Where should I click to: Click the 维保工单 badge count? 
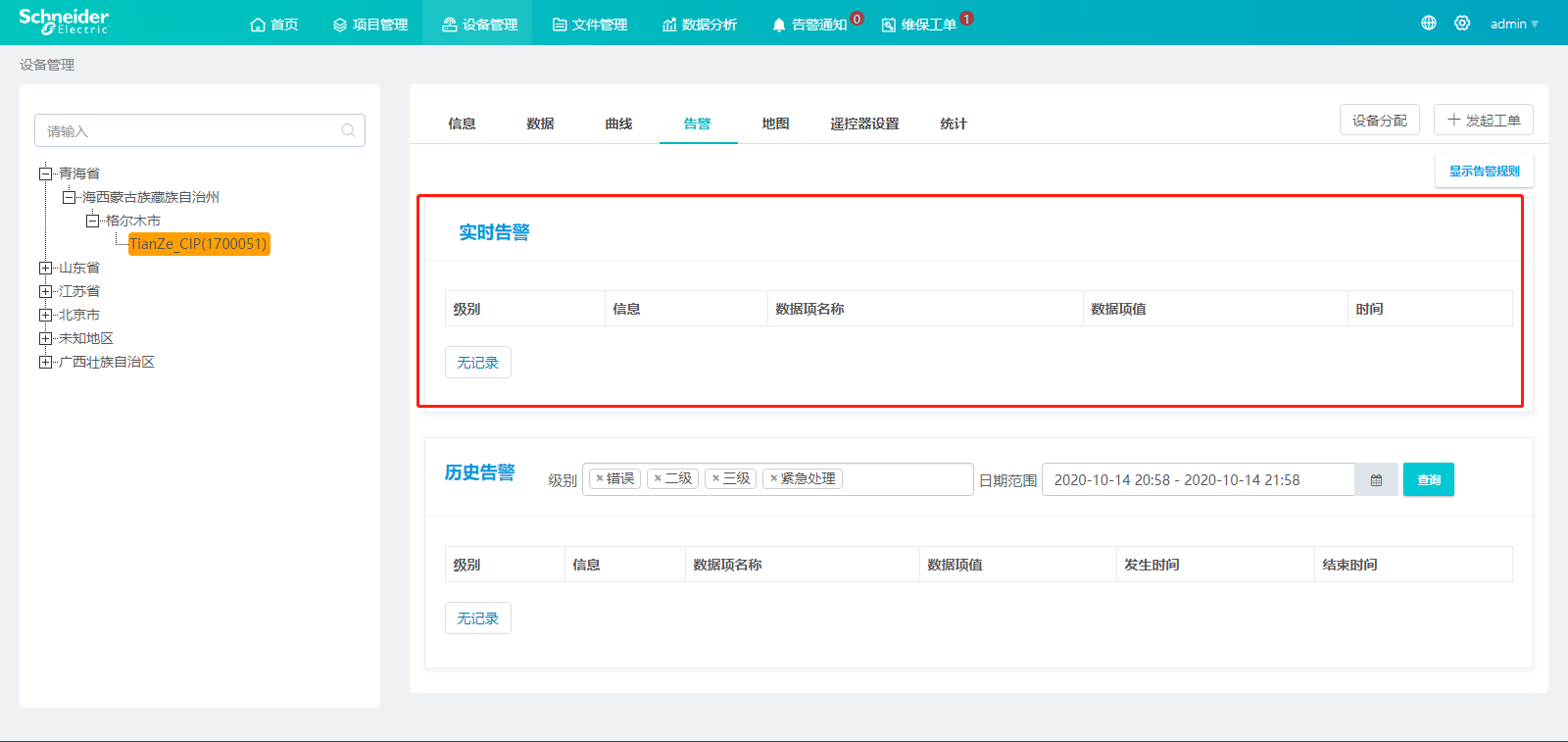[966, 18]
